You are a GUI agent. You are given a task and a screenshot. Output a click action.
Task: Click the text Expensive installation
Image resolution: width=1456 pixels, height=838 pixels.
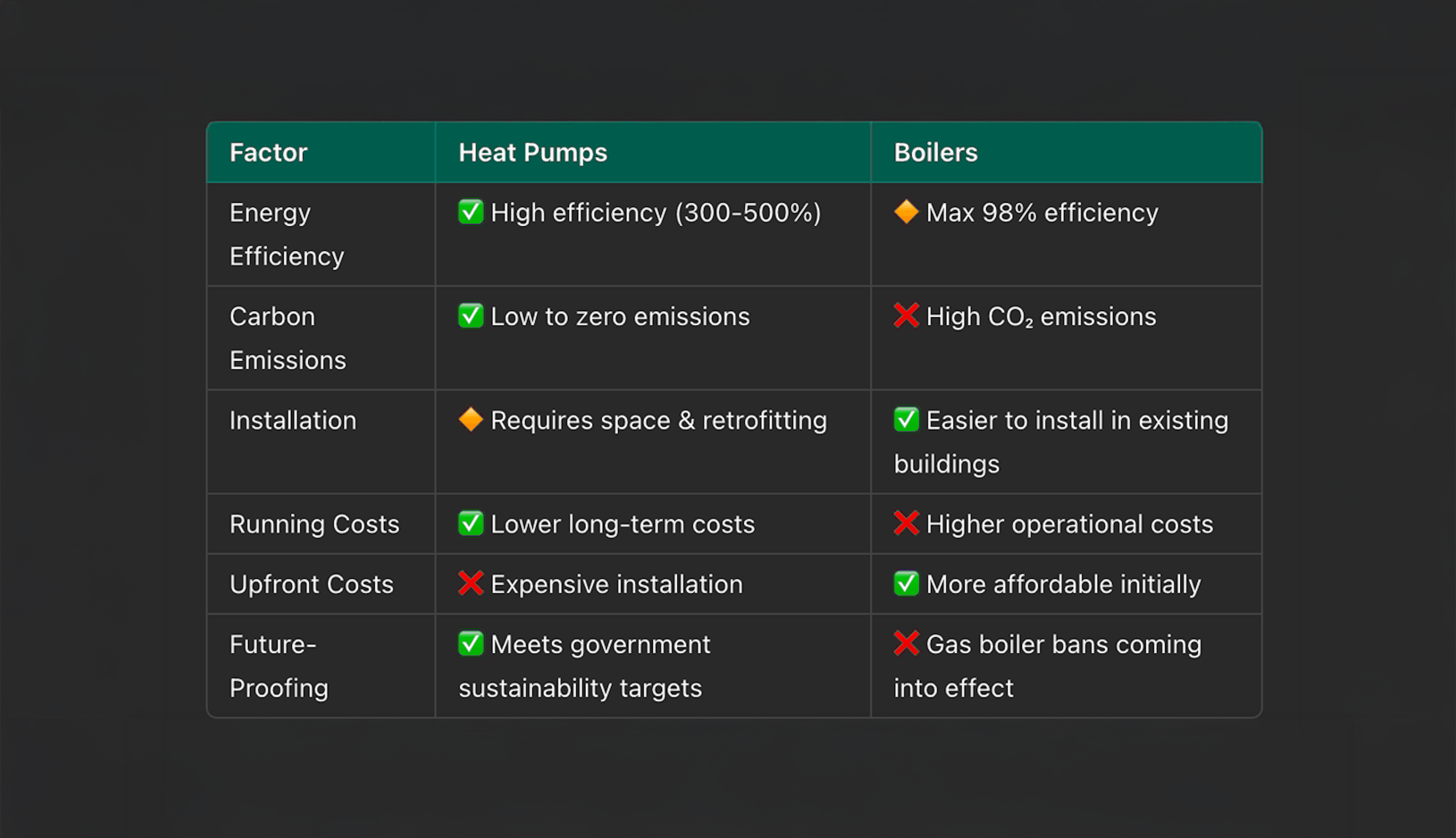point(617,584)
